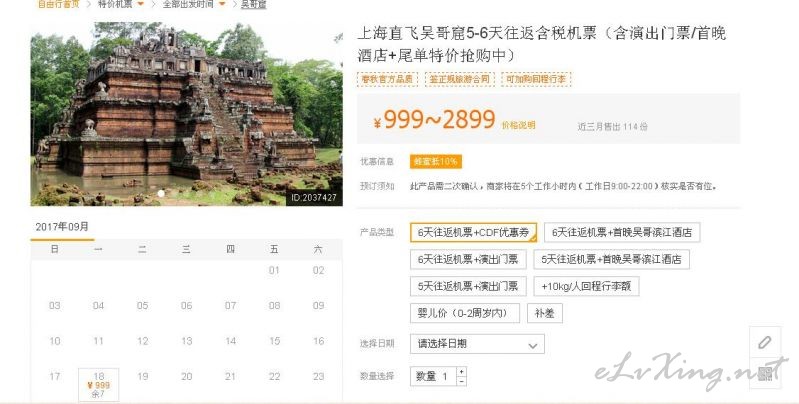Select 6天往返机票+CDF优惠券 product type
The width and height of the screenshot is (799, 404).
[473, 232]
